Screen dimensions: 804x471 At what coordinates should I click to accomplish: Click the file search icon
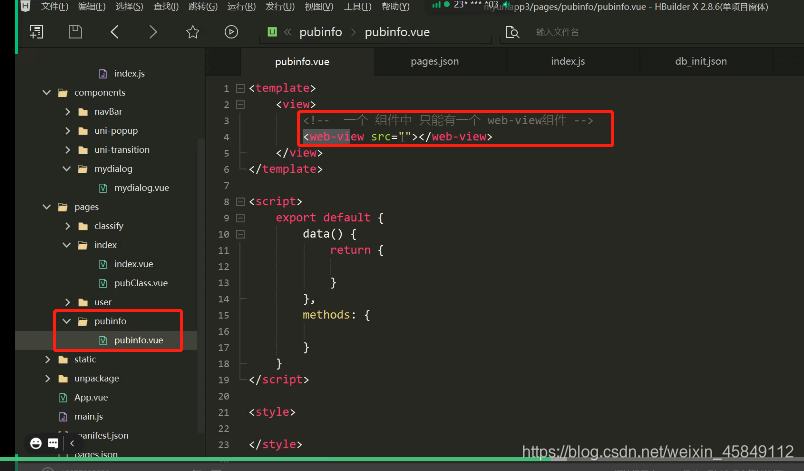click(x=512, y=32)
